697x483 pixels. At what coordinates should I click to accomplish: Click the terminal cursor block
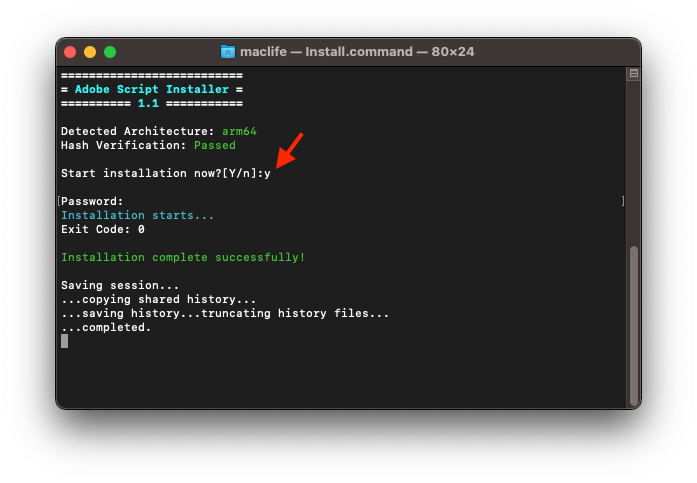65,341
